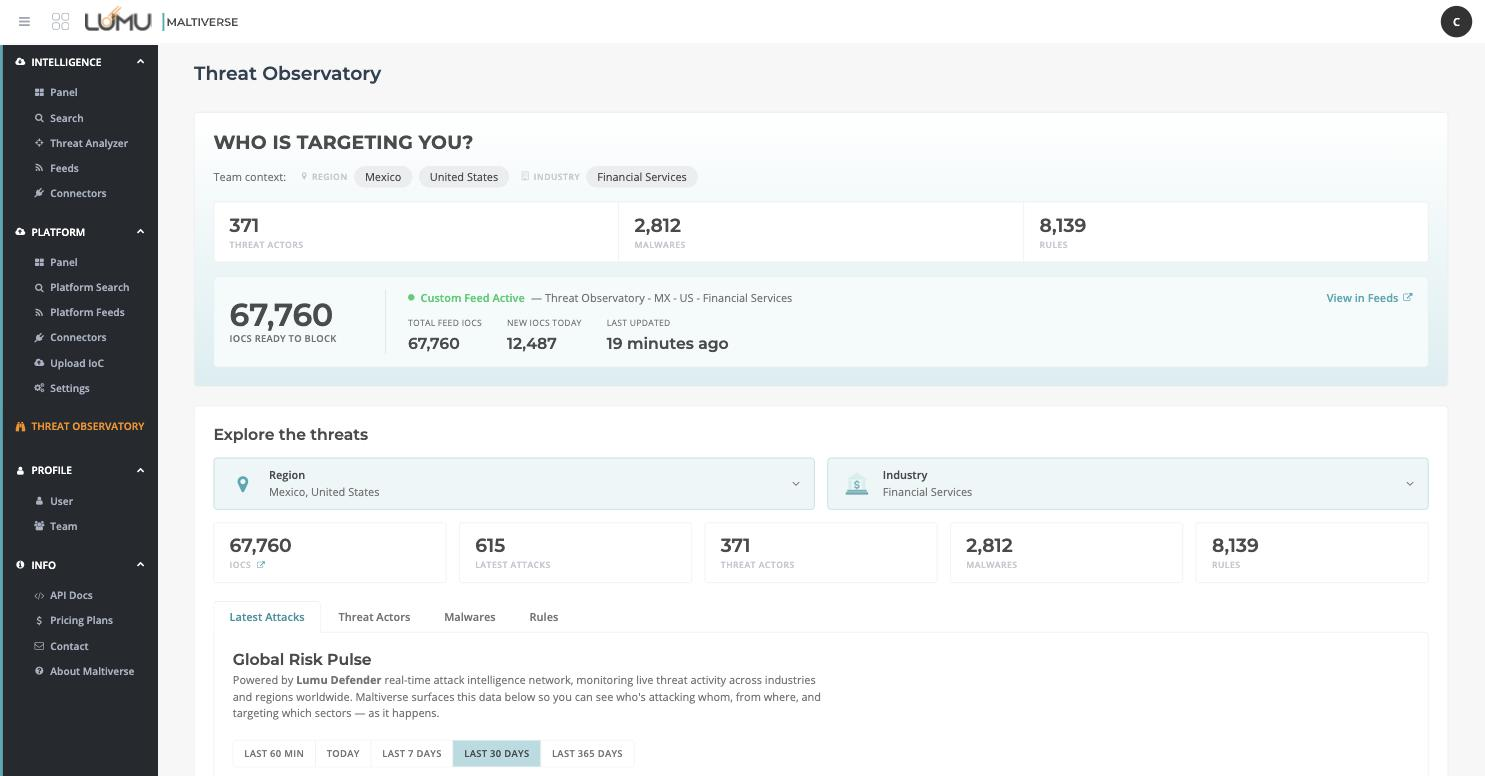Viewport: 1485px width, 776px height.
Task: Click the Upload IoC cloud icon
Action: tap(39, 363)
